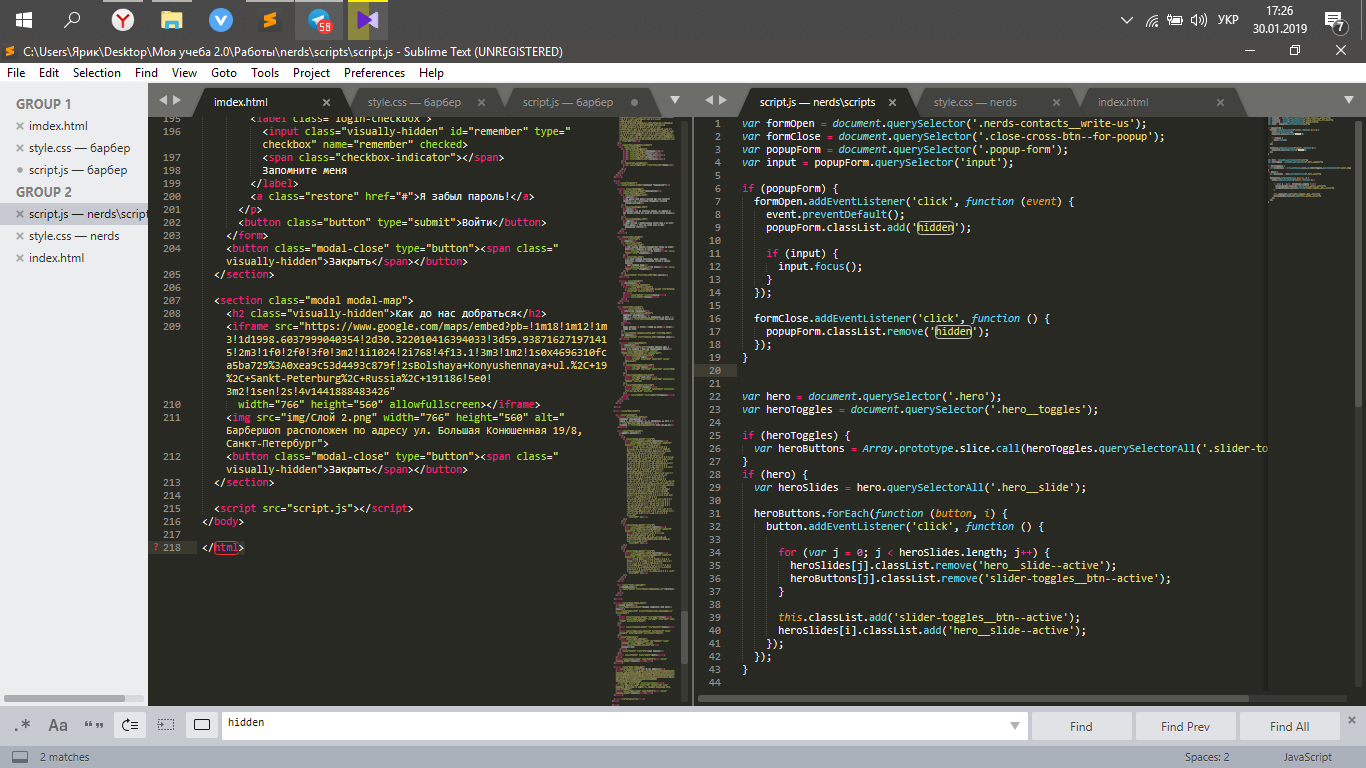1366x768 pixels.
Task: Close index.html in the sidebar list
Action: [x=20, y=258]
